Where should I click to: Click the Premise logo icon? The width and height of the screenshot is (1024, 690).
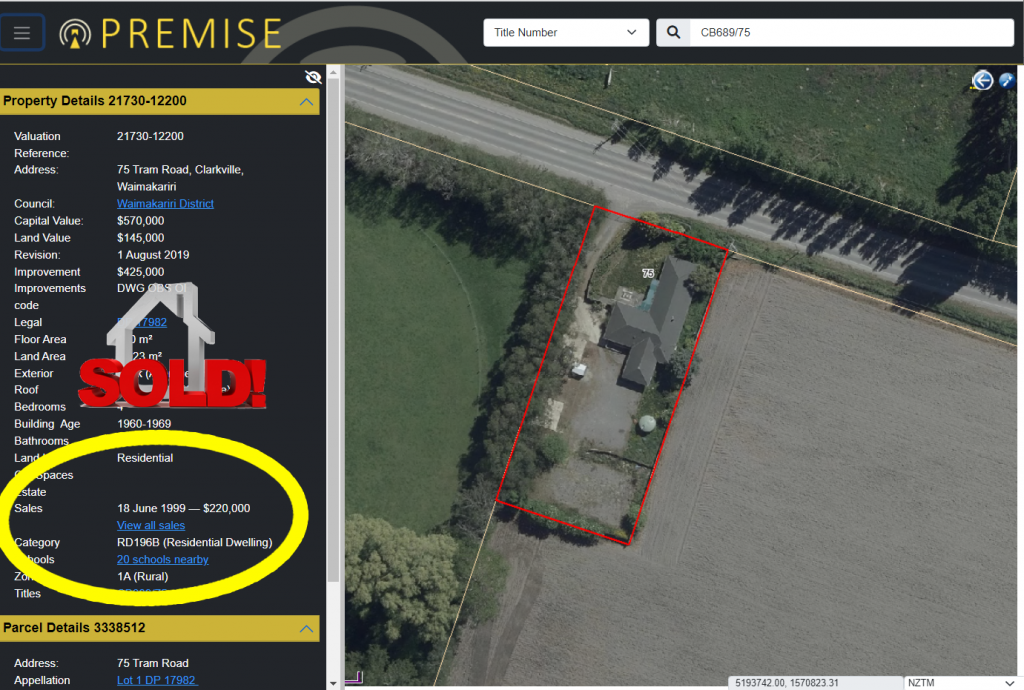75,33
